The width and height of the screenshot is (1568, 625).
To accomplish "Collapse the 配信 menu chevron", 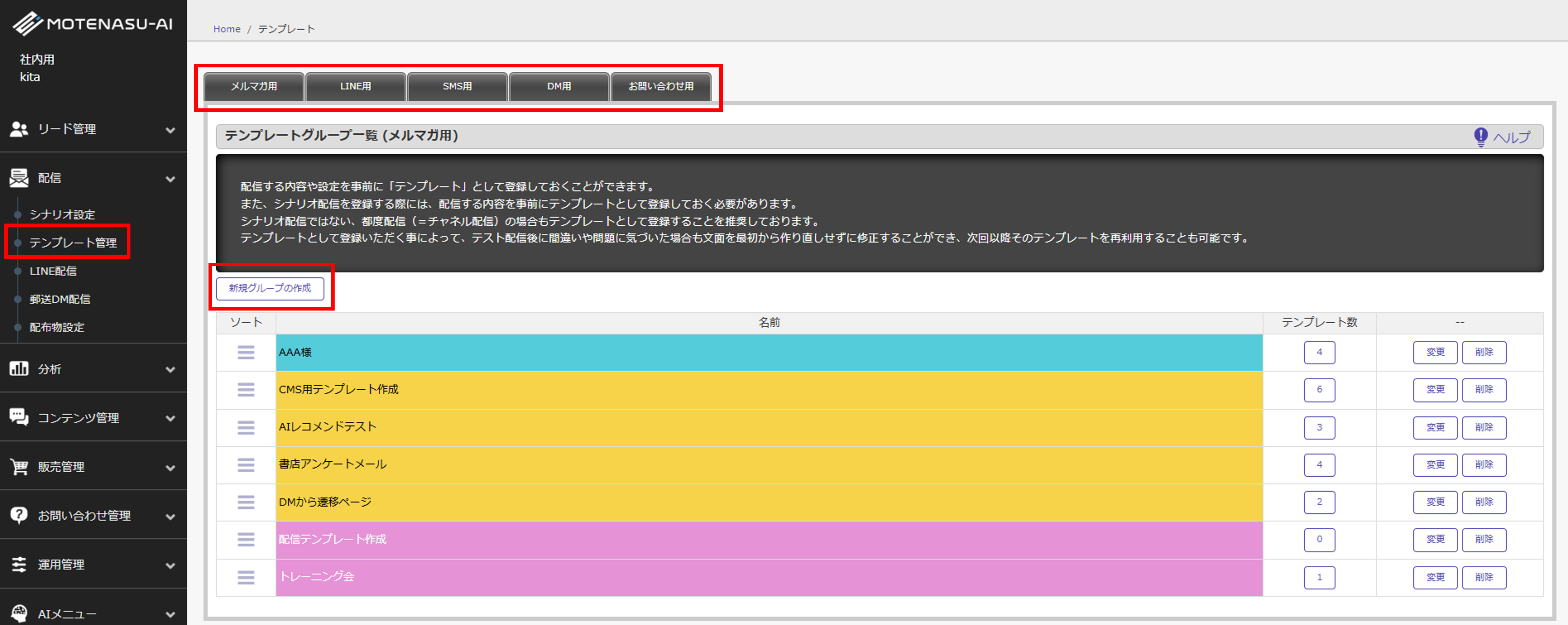I will pyautogui.click(x=170, y=179).
